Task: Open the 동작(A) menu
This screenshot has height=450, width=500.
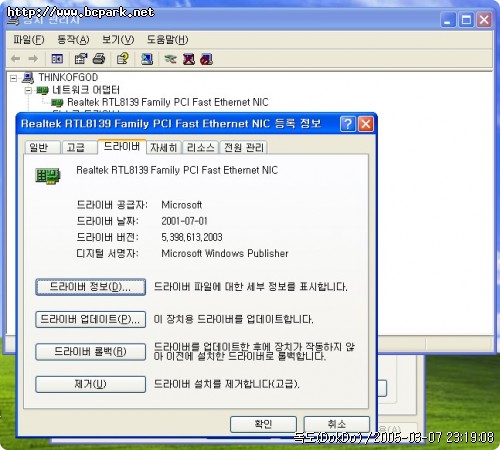Action: [x=73, y=40]
